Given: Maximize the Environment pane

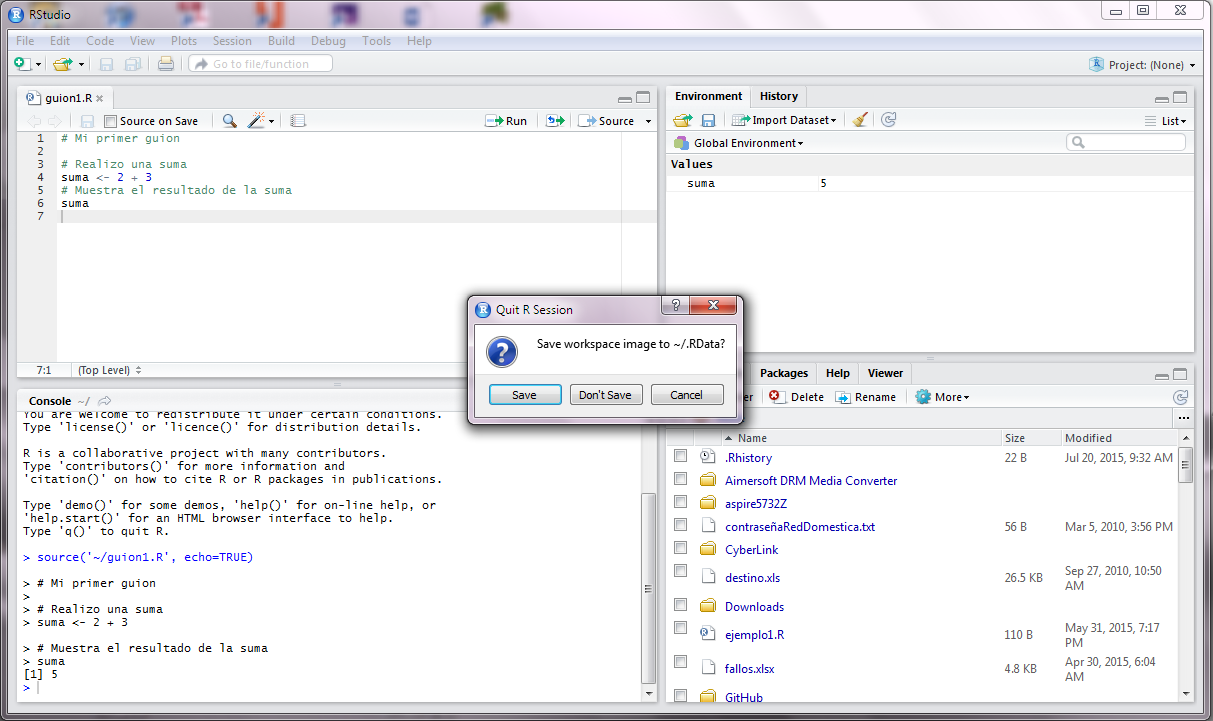Looking at the screenshot, I should (1180, 98).
